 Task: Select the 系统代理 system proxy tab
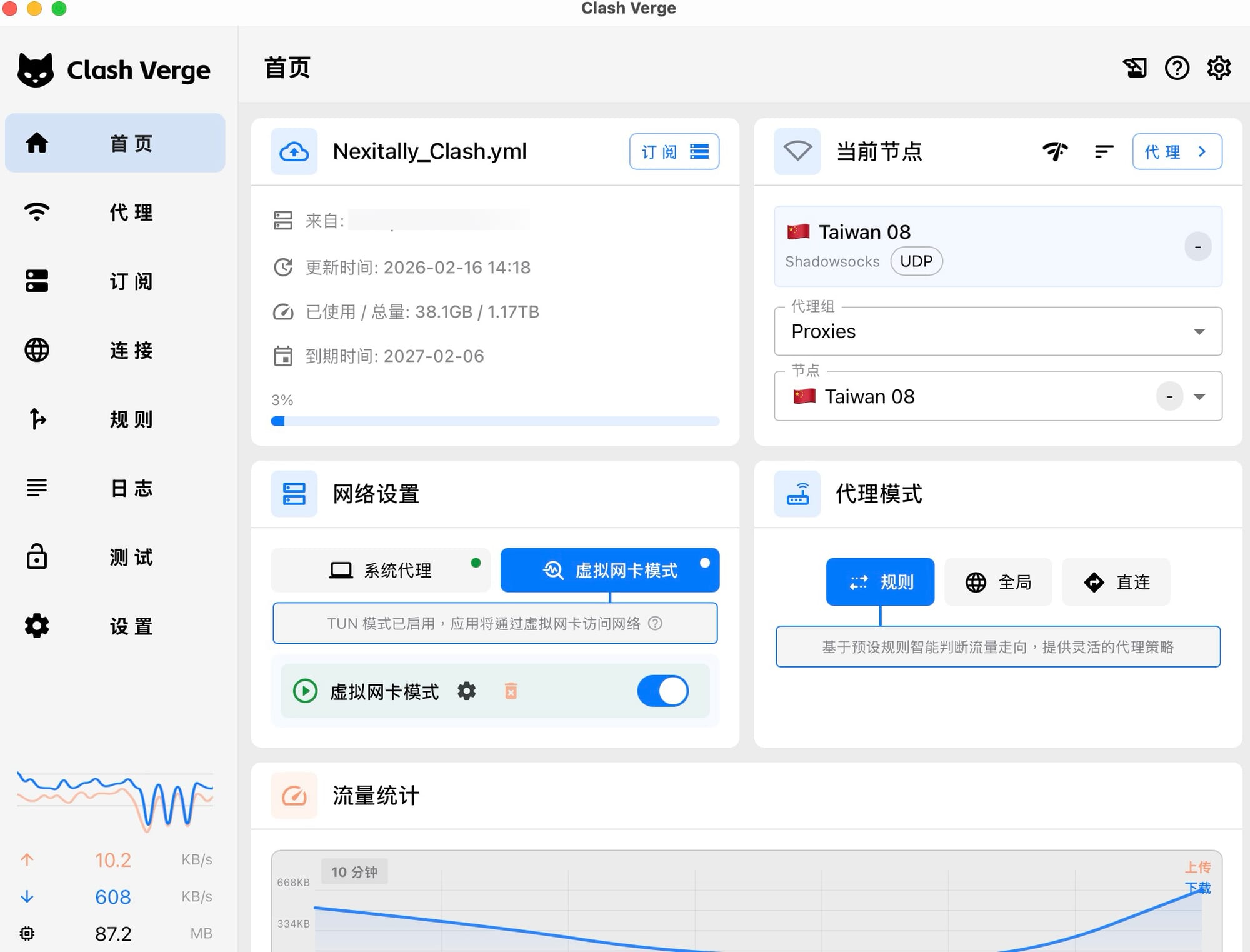[381, 570]
